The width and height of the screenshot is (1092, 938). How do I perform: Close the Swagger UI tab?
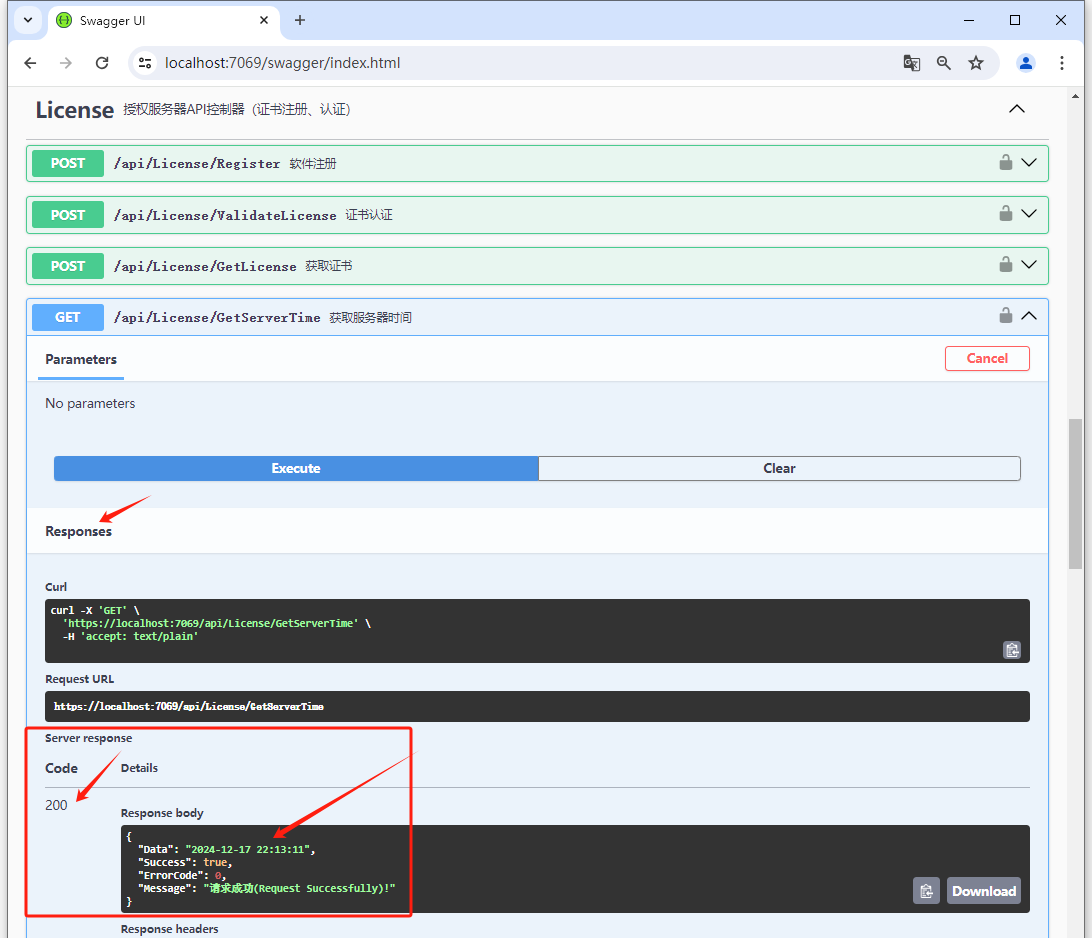coord(264,20)
